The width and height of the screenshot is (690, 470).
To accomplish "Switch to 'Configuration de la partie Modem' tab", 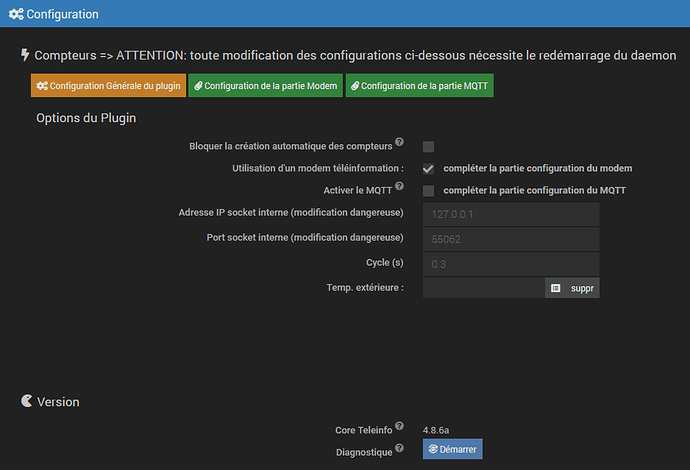I will pos(266,86).
